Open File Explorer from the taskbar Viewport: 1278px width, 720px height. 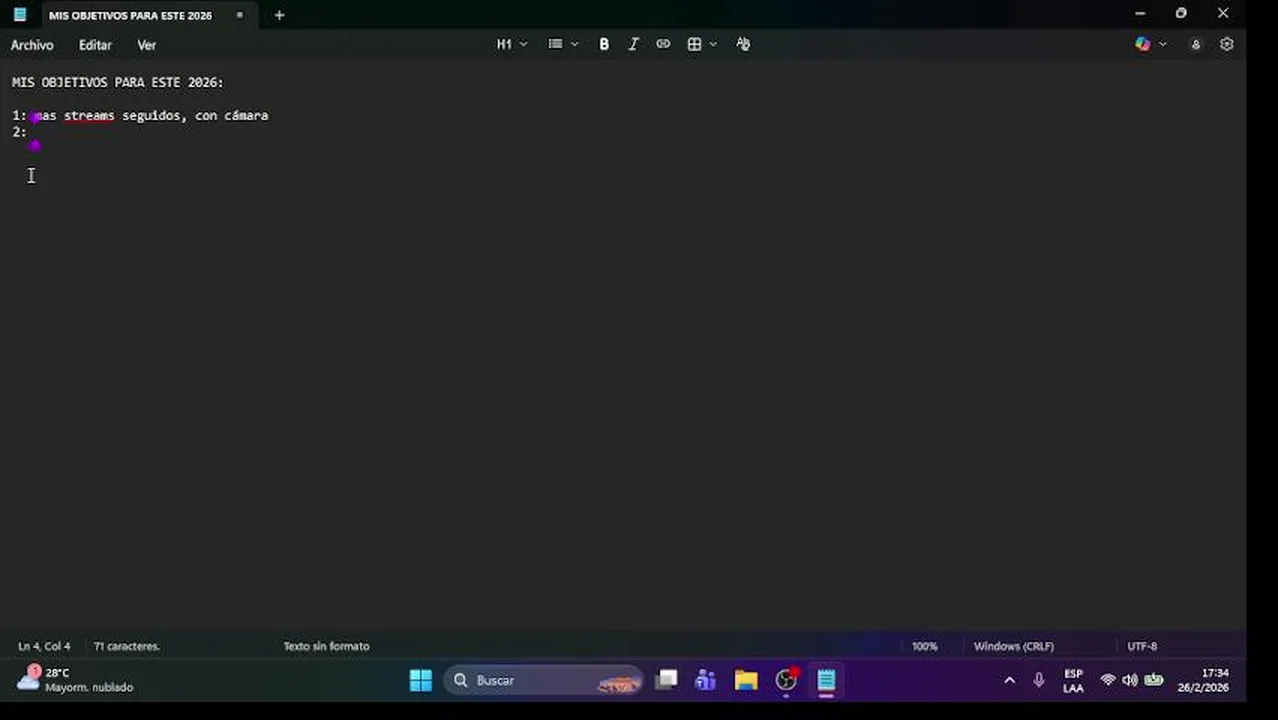(746, 681)
